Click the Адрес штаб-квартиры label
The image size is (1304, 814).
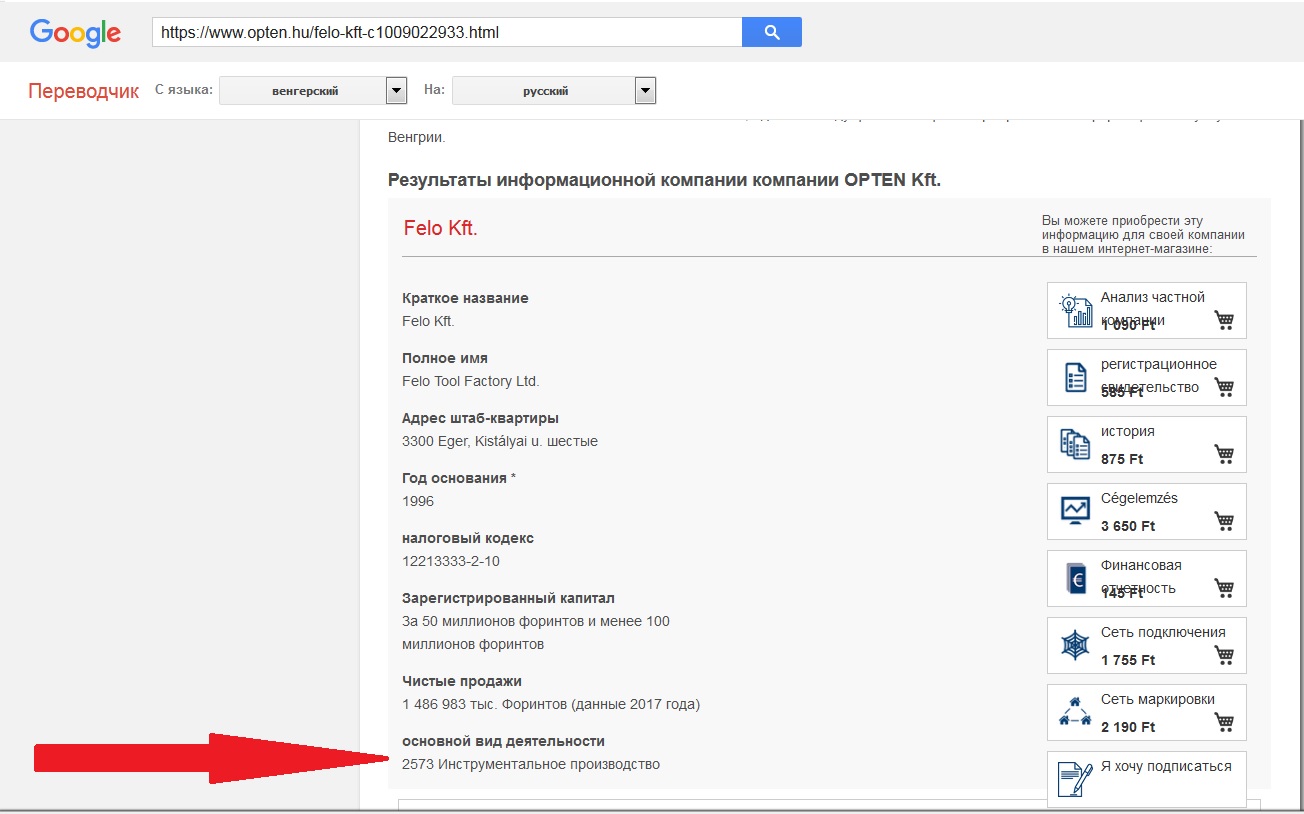480,418
